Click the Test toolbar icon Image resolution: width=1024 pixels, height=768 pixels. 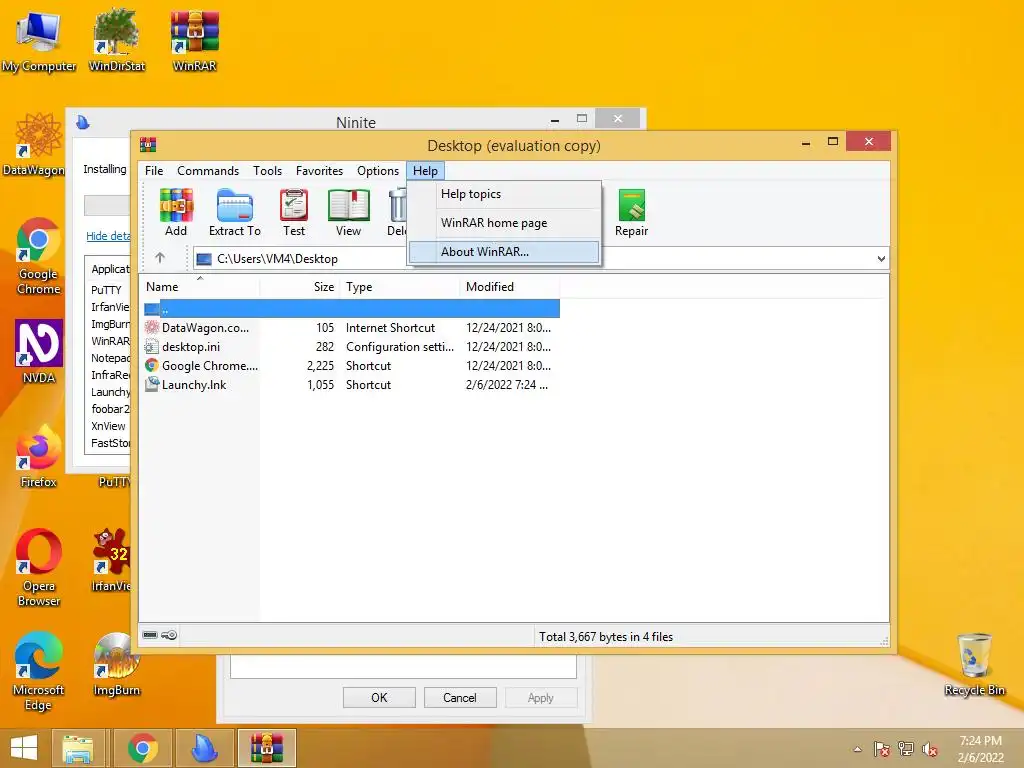click(x=294, y=212)
